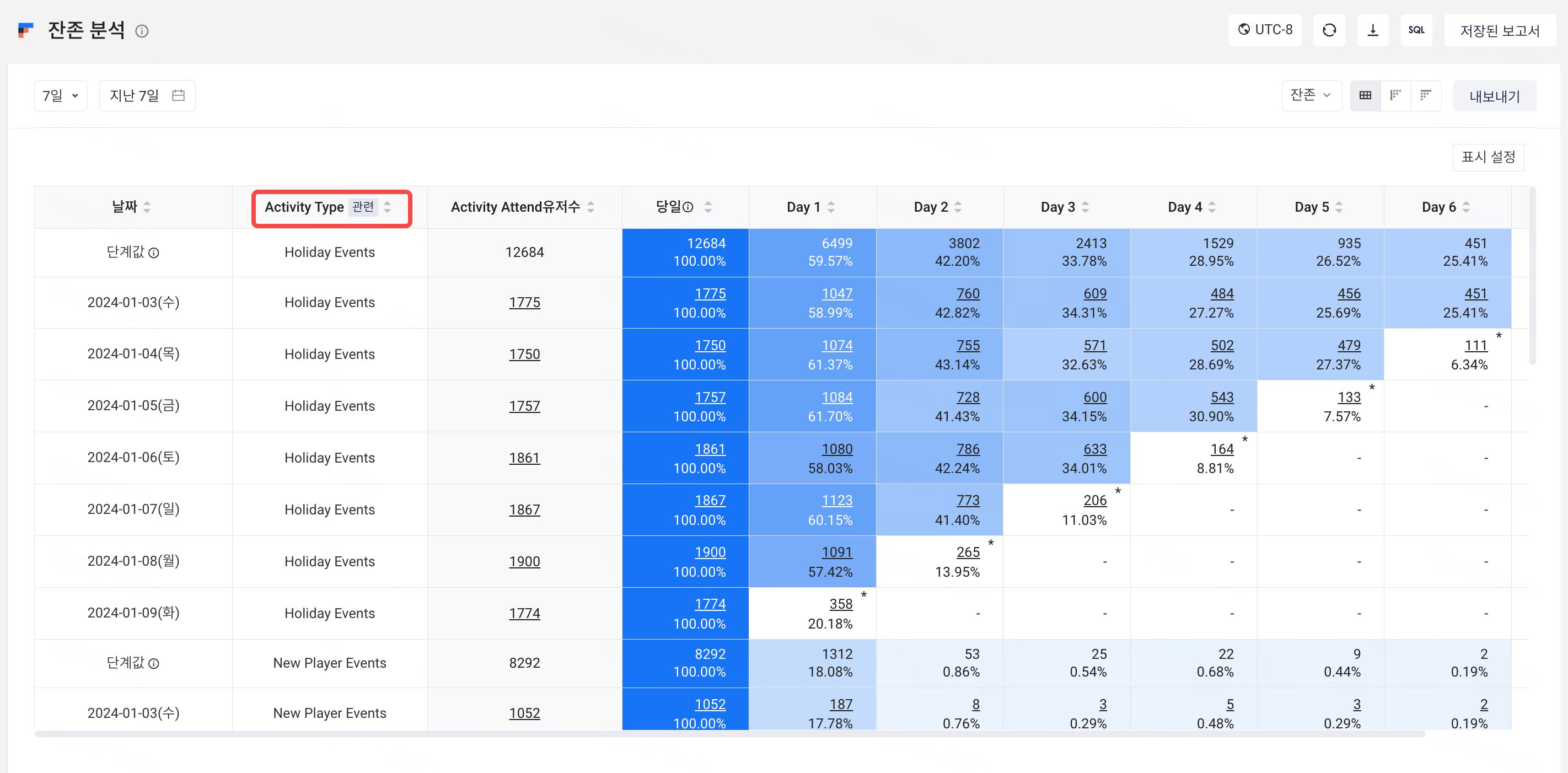
Task: Click the 내보내기 export button
Action: coord(1494,96)
